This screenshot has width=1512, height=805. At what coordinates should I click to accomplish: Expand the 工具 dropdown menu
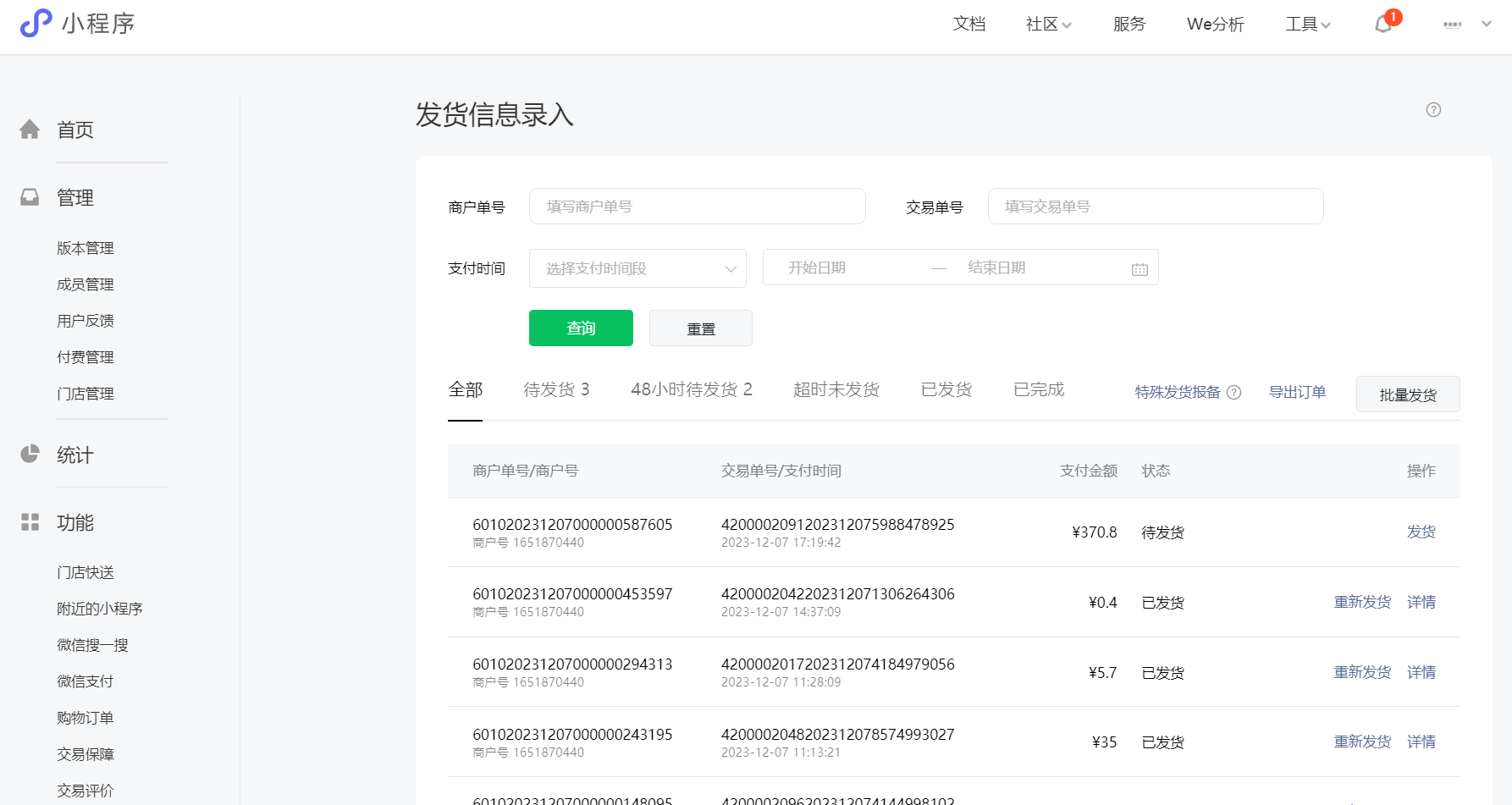(1308, 24)
